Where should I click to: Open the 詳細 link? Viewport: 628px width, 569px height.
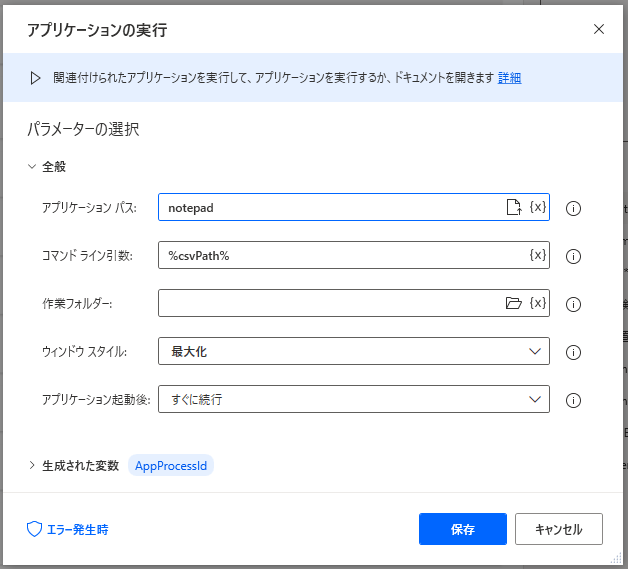pos(509,78)
